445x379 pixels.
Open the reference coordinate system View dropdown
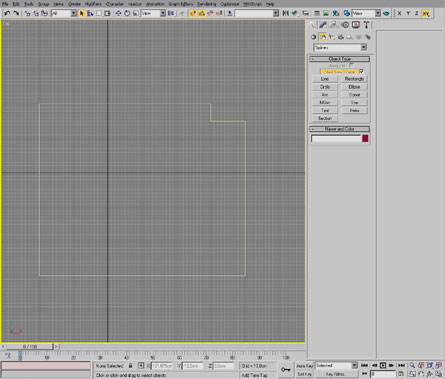point(153,13)
